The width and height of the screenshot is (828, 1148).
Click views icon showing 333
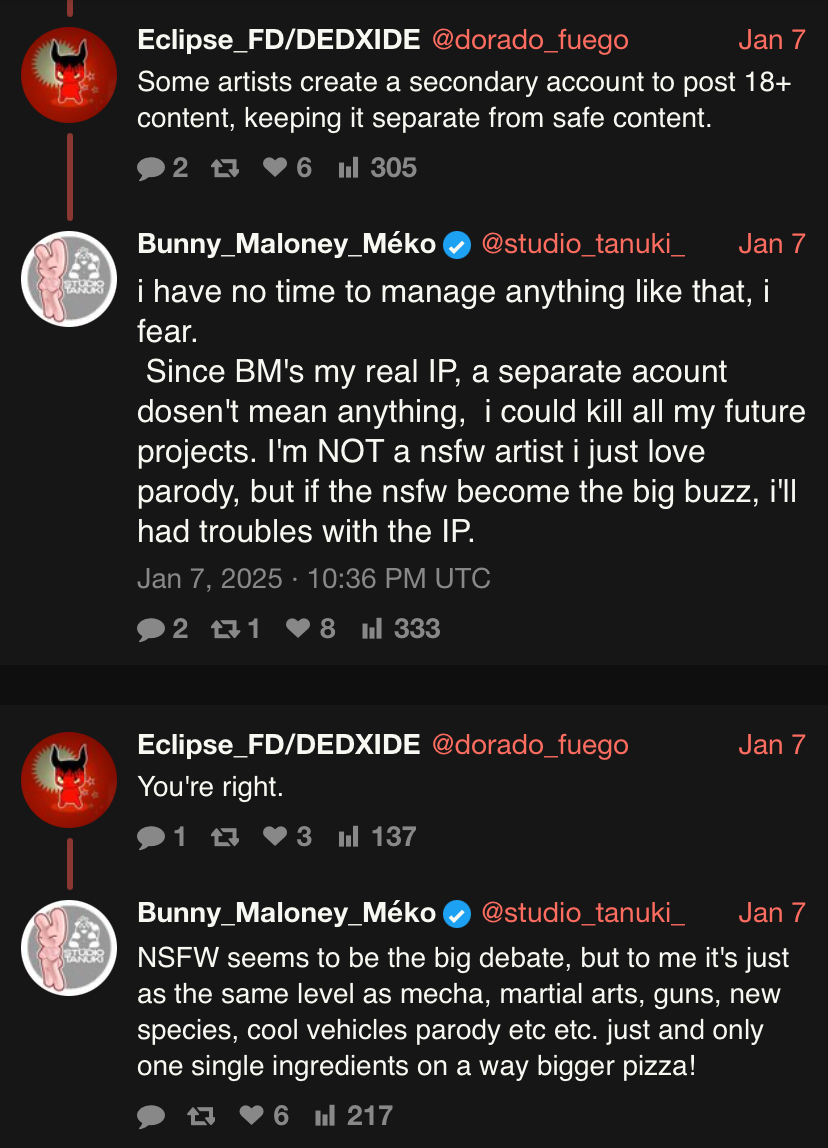pos(372,628)
